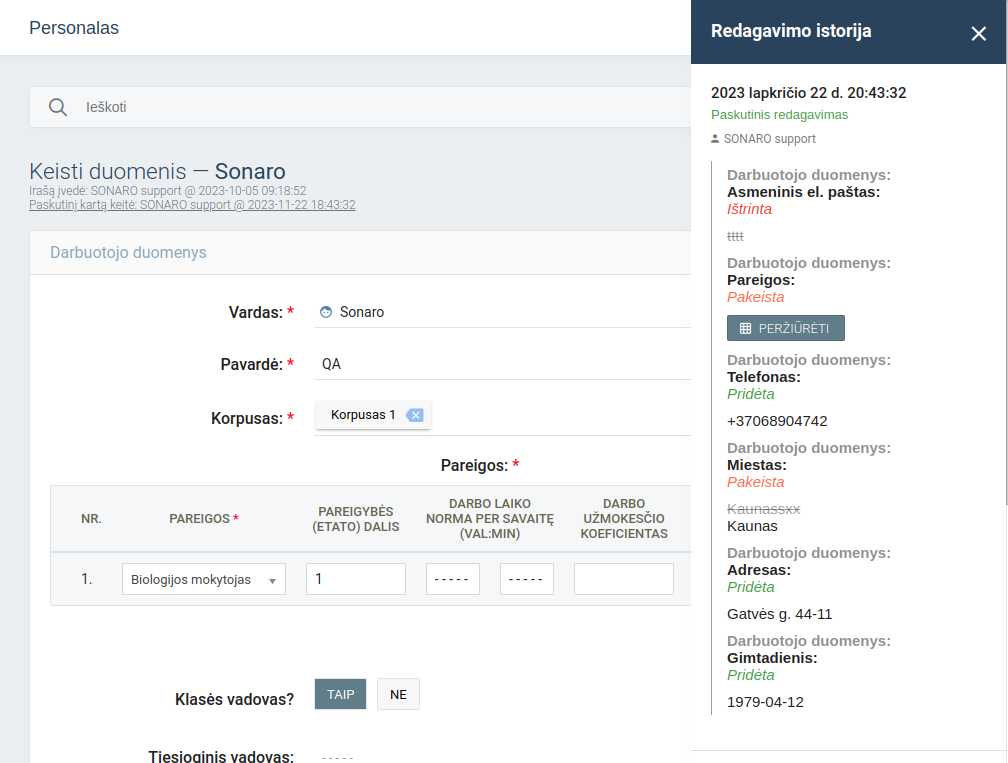Click the table icon on Peržiūrėti button

[x=745, y=328]
